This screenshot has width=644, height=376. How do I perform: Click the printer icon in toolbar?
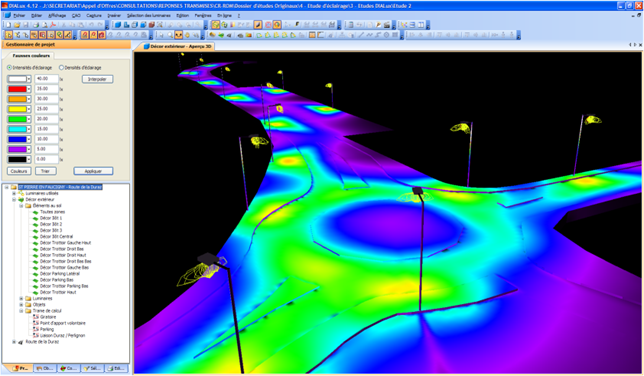click(x=36, y=25)
